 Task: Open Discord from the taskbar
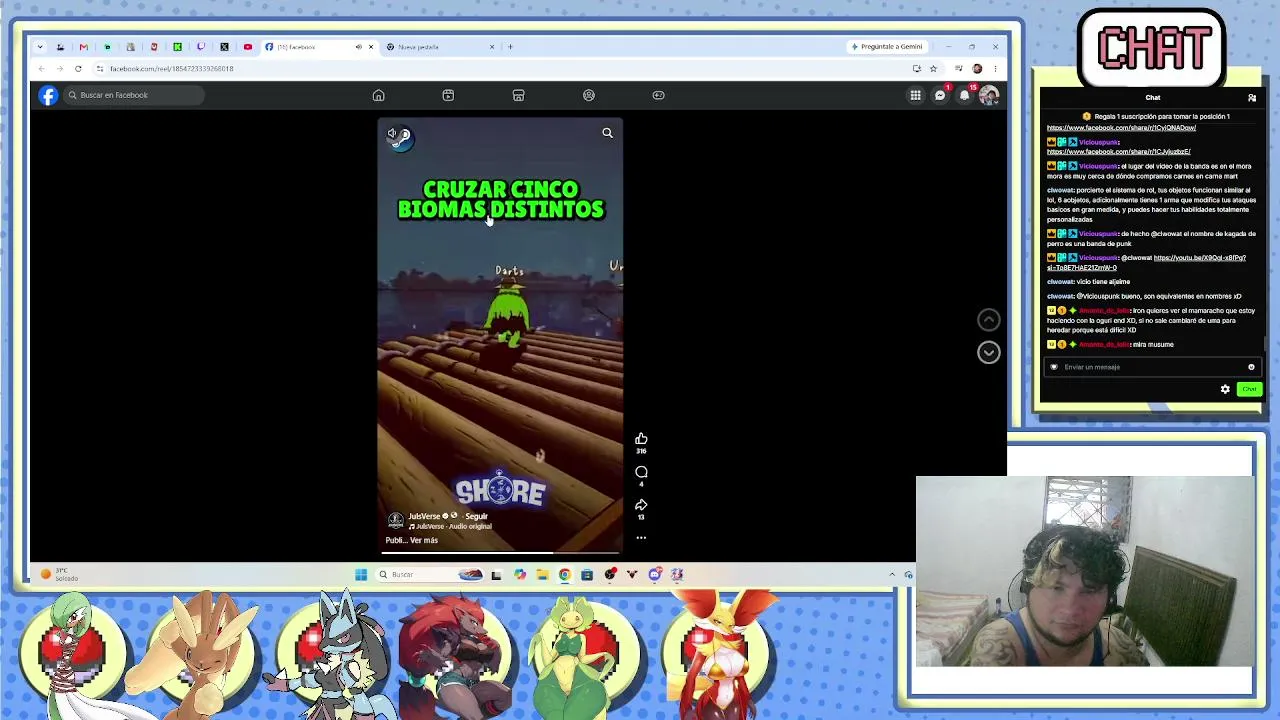(x=654, y=574)
